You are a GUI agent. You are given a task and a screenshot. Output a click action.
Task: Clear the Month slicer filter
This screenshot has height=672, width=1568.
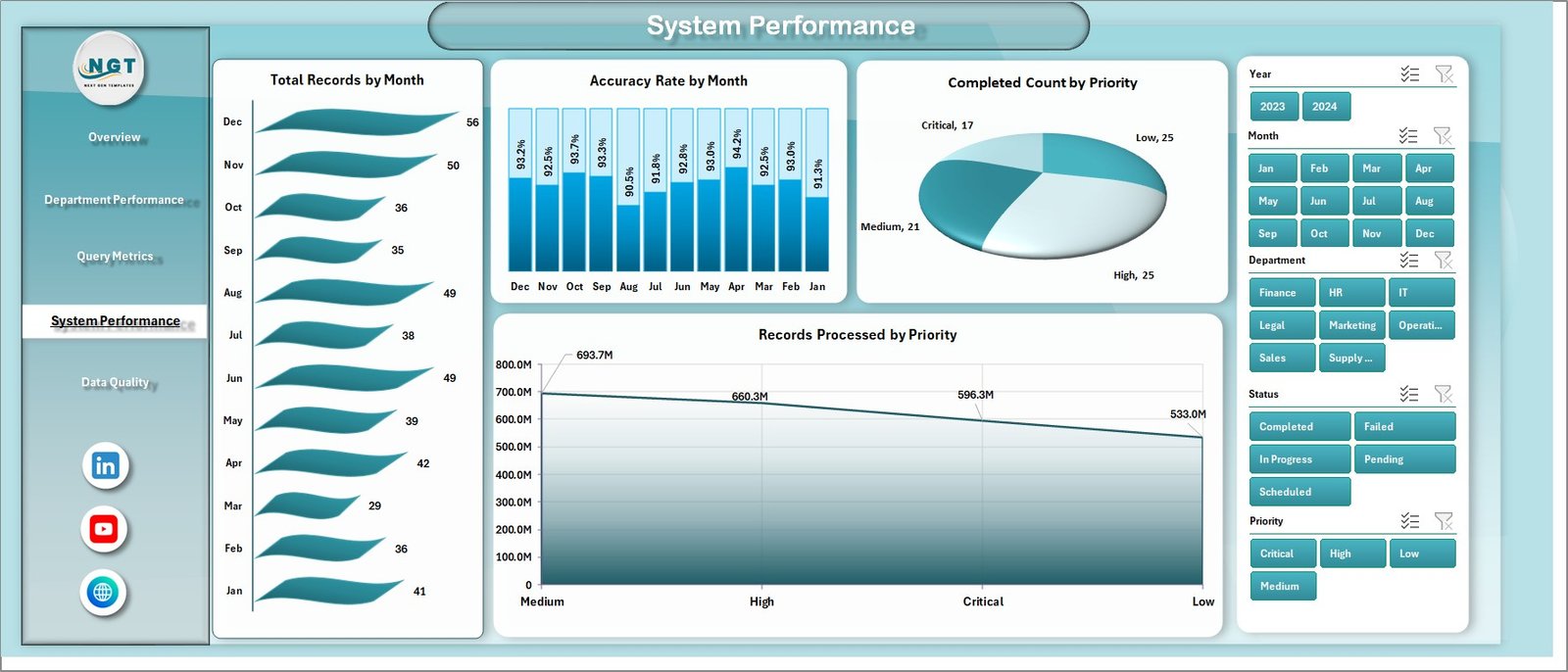click(x=1443, y=136)
